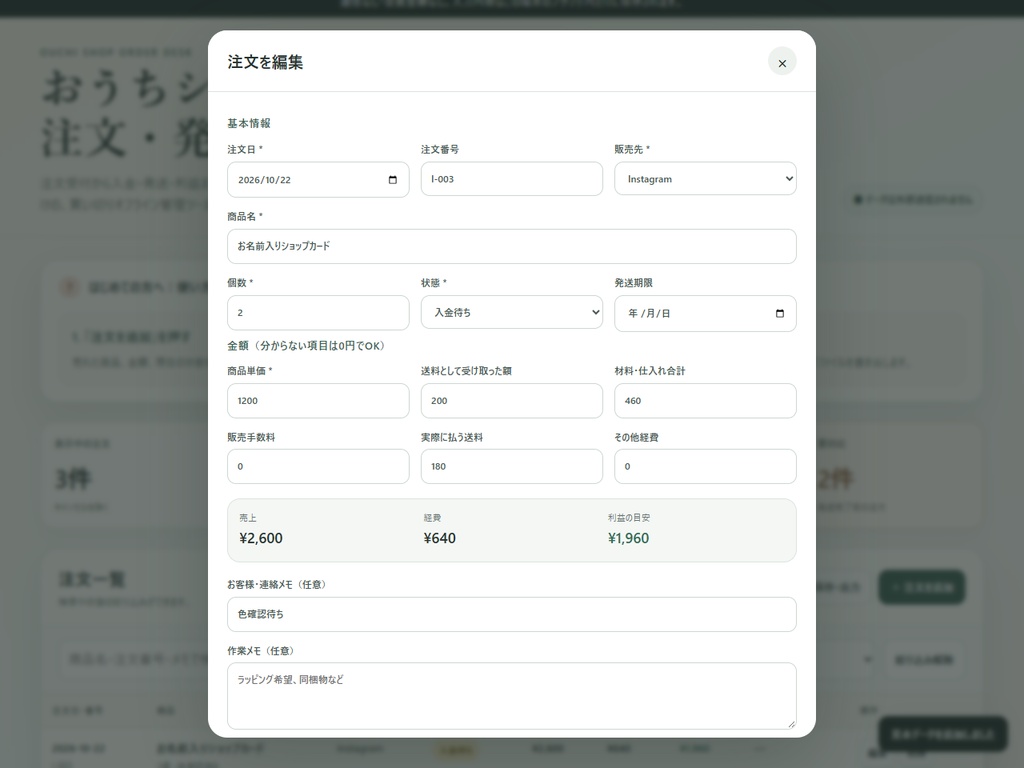Click the その他経費 field containing 0
The image size is (1024, 768).
[705, 466]
